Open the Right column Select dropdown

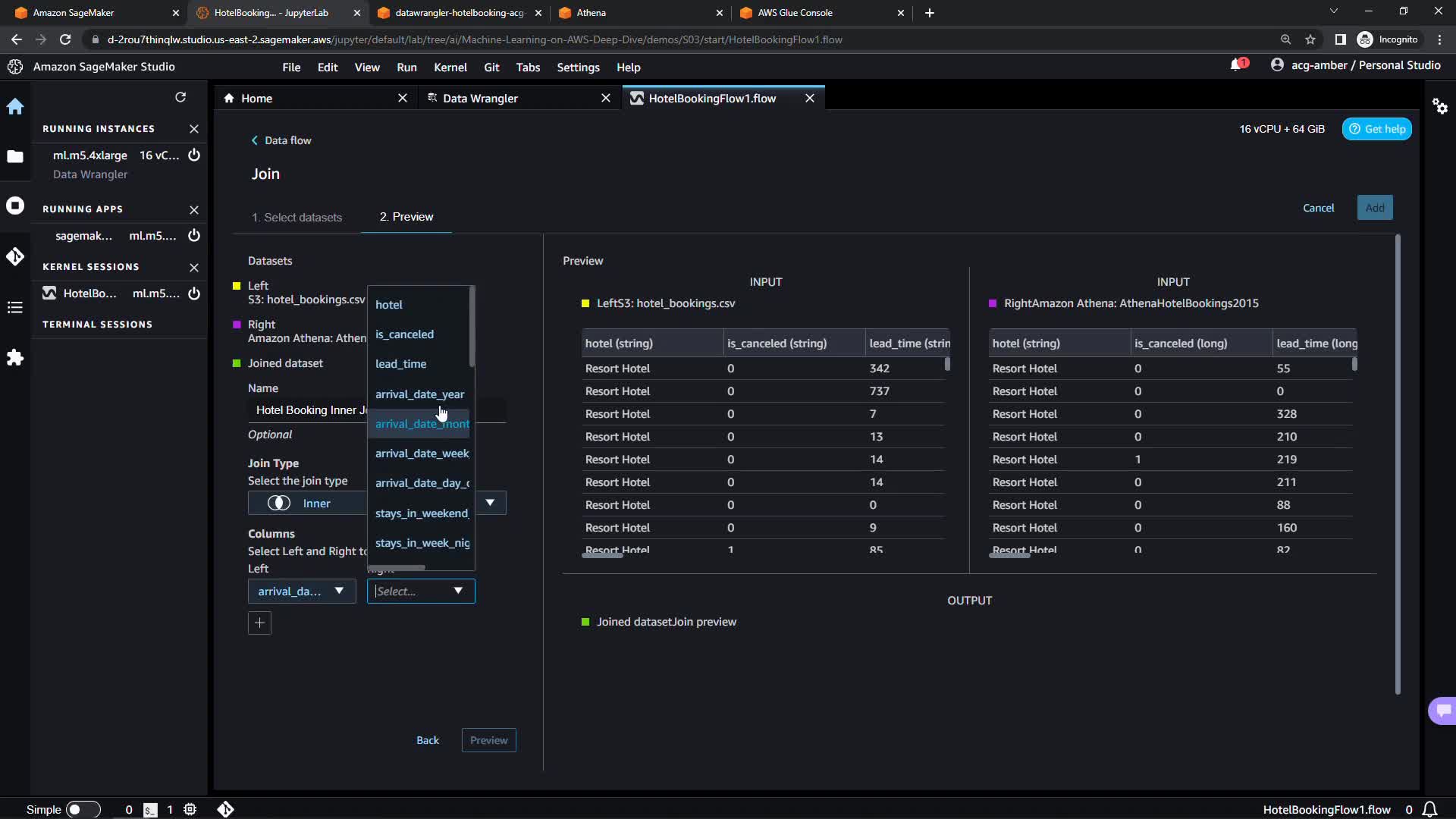coord(421,591)
